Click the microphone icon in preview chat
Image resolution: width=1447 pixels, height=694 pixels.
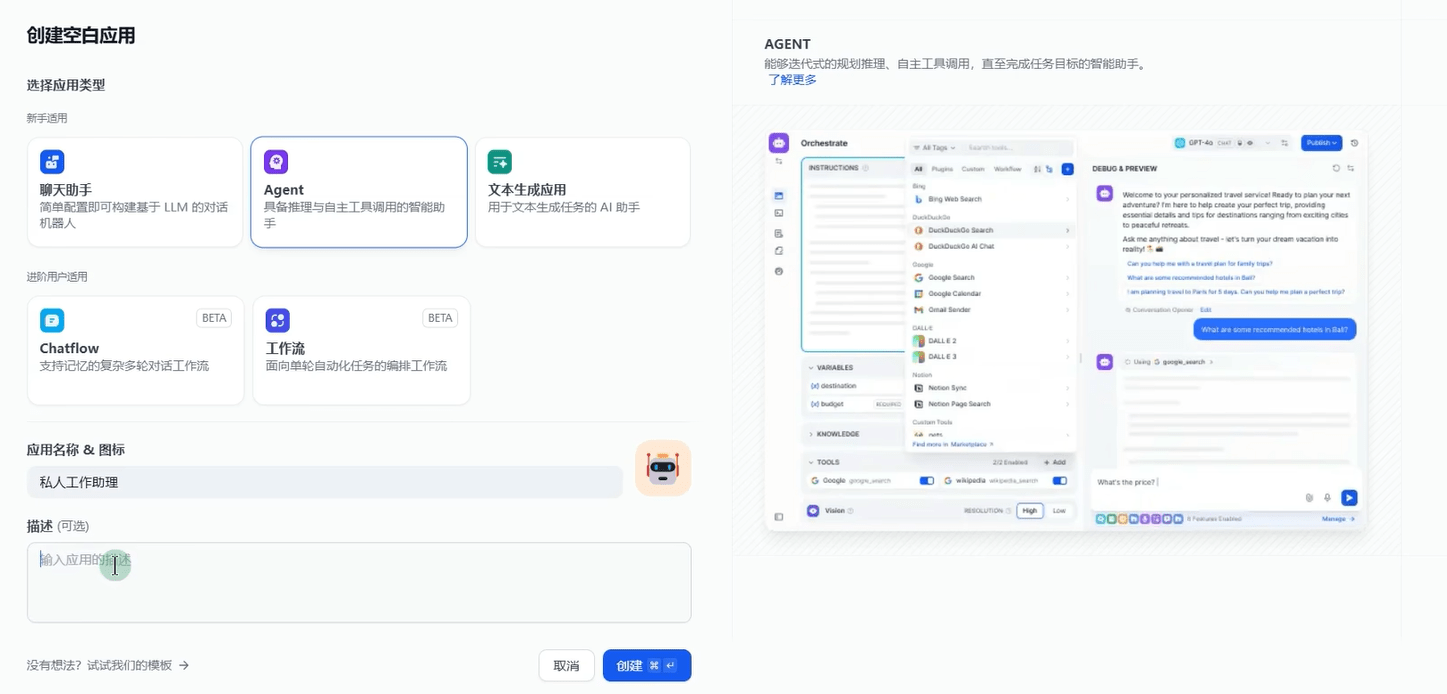(x=1328, y=497)
